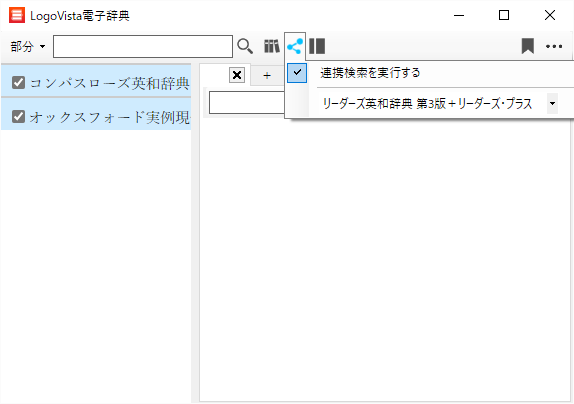574x404 pixels.
Task: Click the main search input field
Action: click(x=143, y=46)
